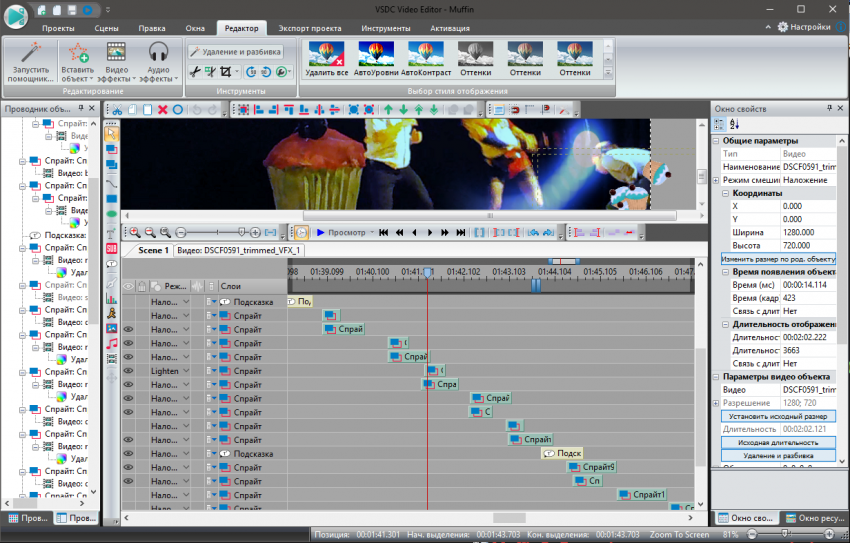Click Установить исходный размер button
850x543 pixels.
coord(778,416)
